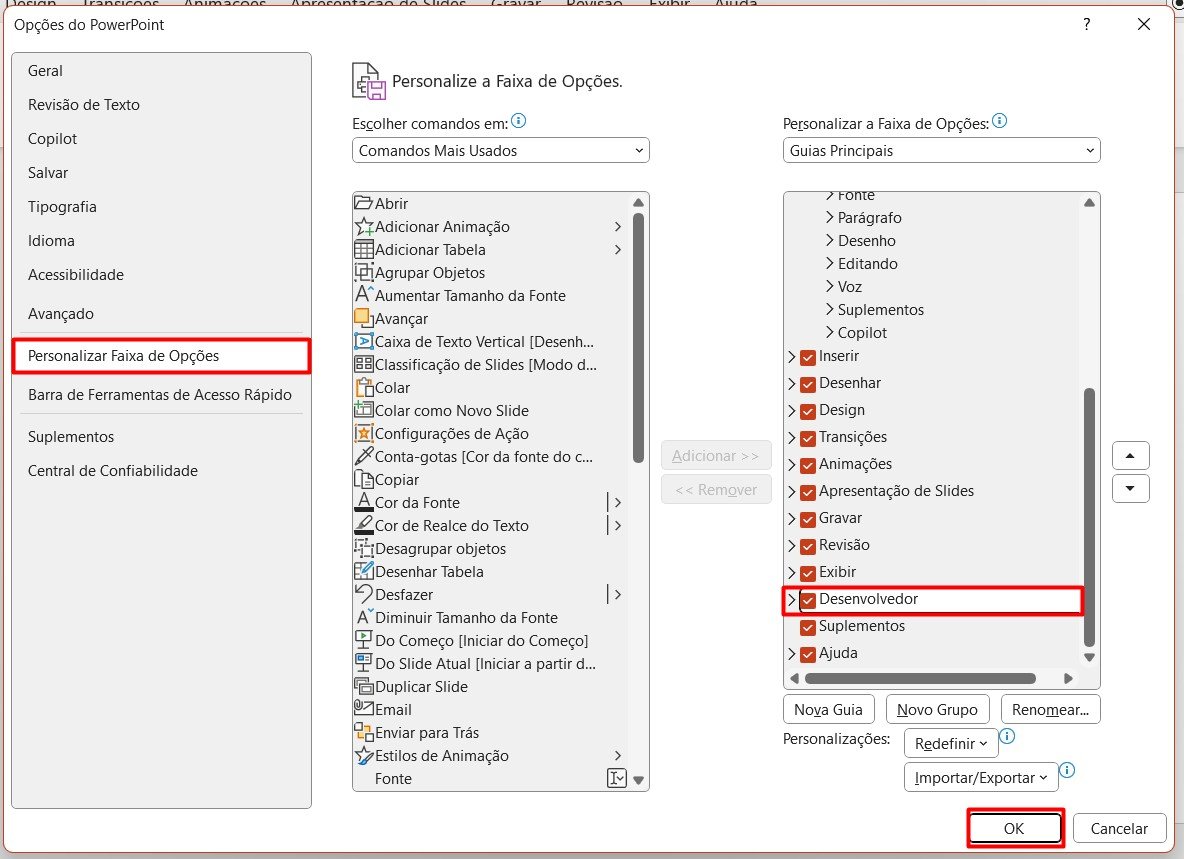Screen dimensions: 1184x859
Task: Click the Caixa de Texto Vertical icon
Action: pos(363,341)
